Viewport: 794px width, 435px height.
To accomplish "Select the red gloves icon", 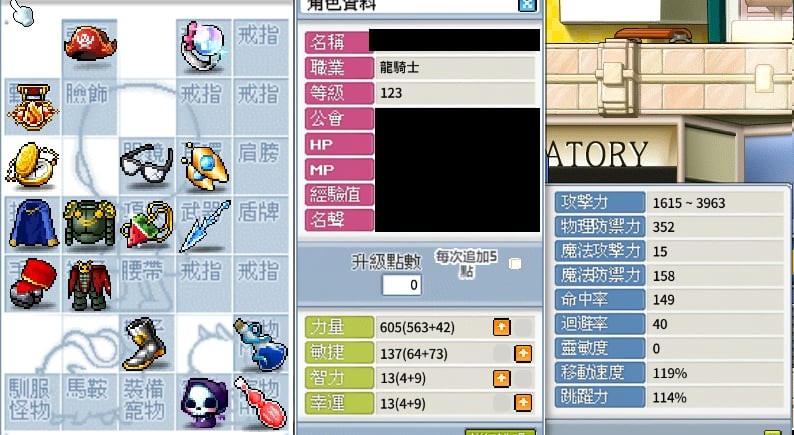I will pos(32,283).
